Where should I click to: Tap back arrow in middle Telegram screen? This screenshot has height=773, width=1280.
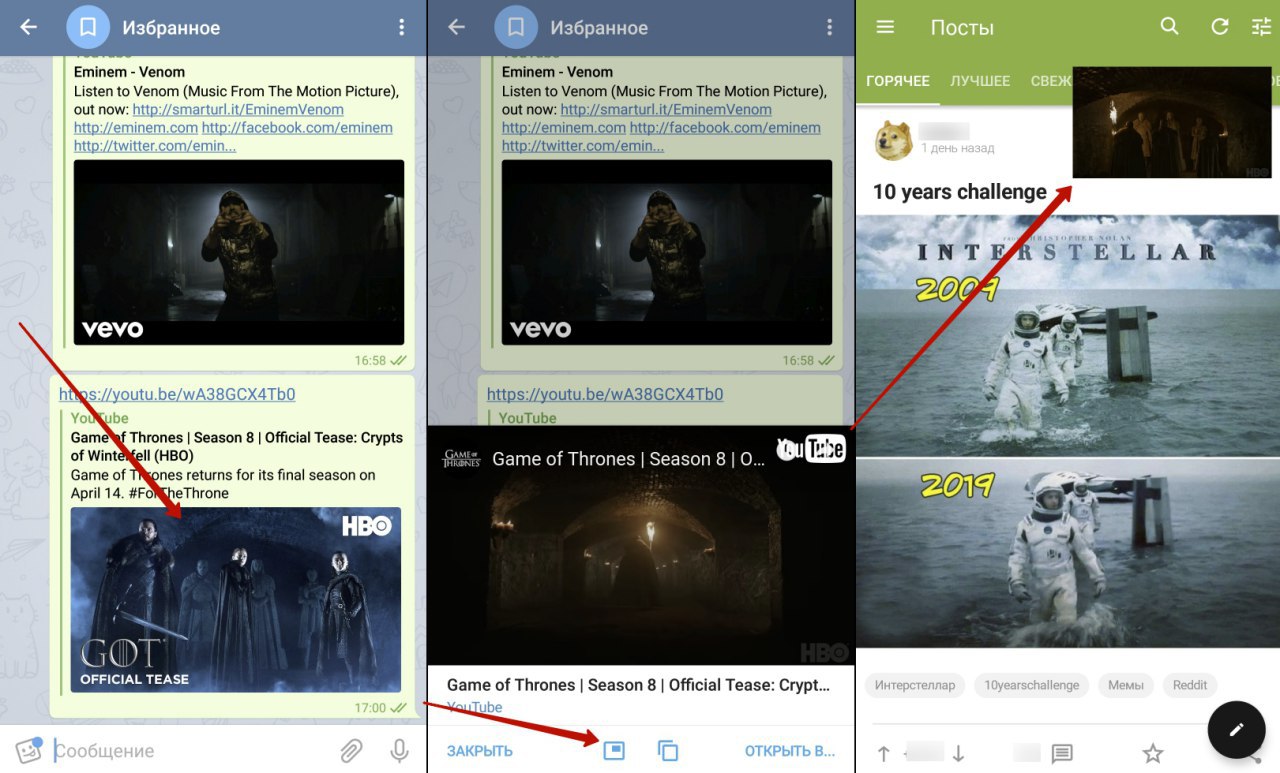click(456, 27)
